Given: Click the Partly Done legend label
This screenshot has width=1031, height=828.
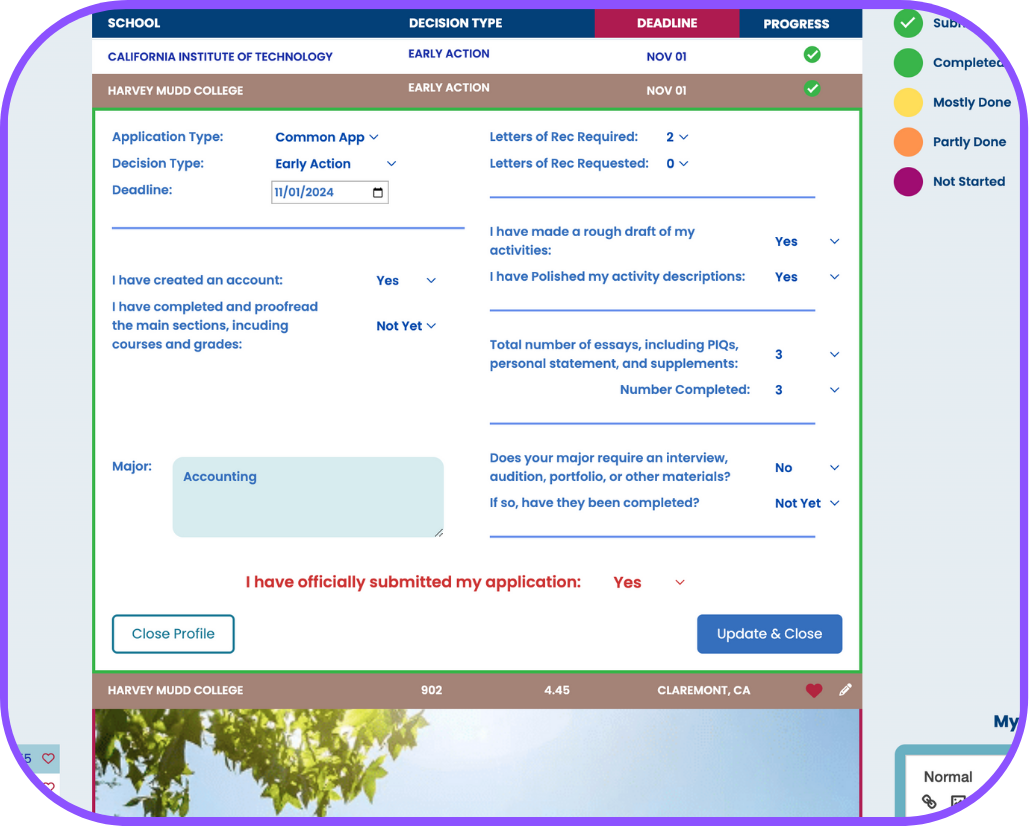Looking at the screenshot, I should (969, 142).
